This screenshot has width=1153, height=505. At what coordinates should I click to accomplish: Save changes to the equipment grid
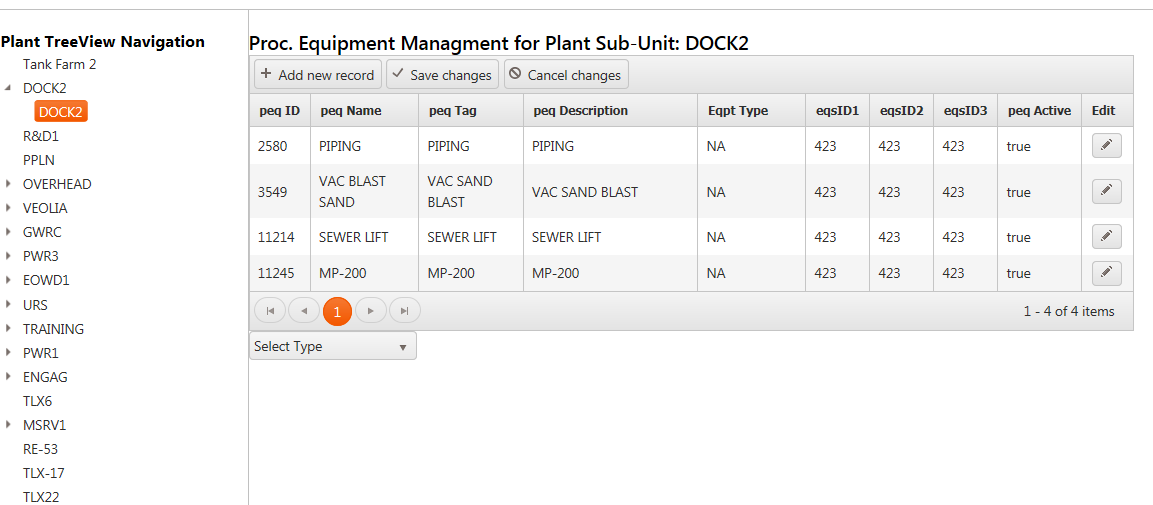[x=442, y=75]
